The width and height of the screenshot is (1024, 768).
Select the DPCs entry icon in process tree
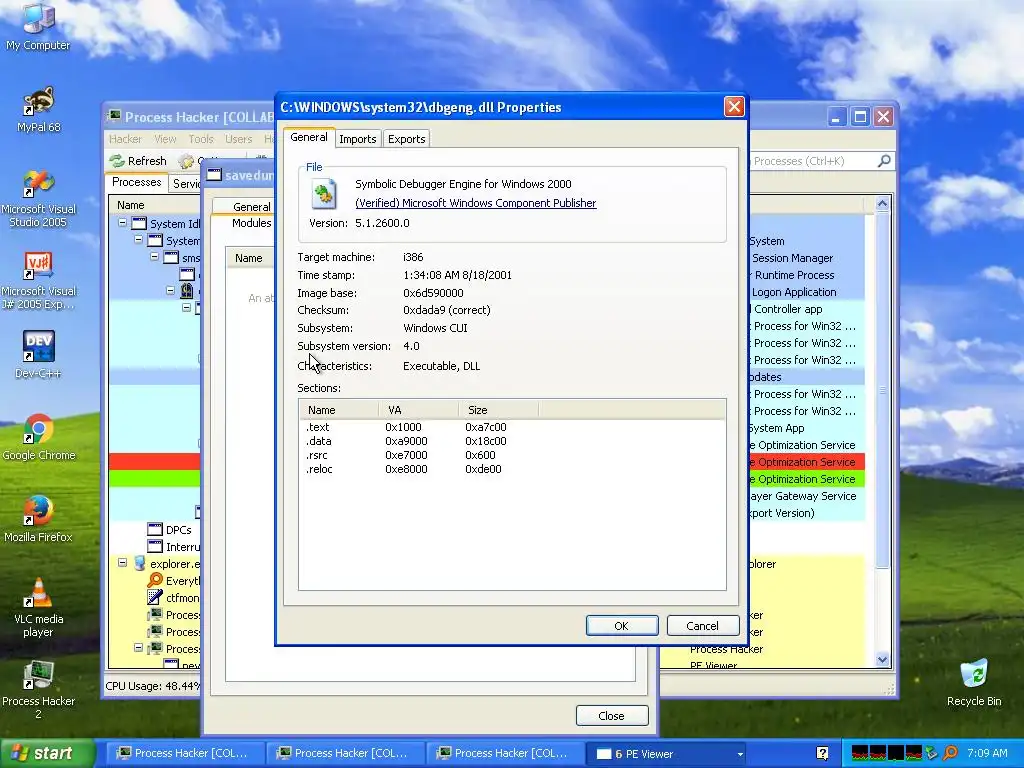[155, 530]
